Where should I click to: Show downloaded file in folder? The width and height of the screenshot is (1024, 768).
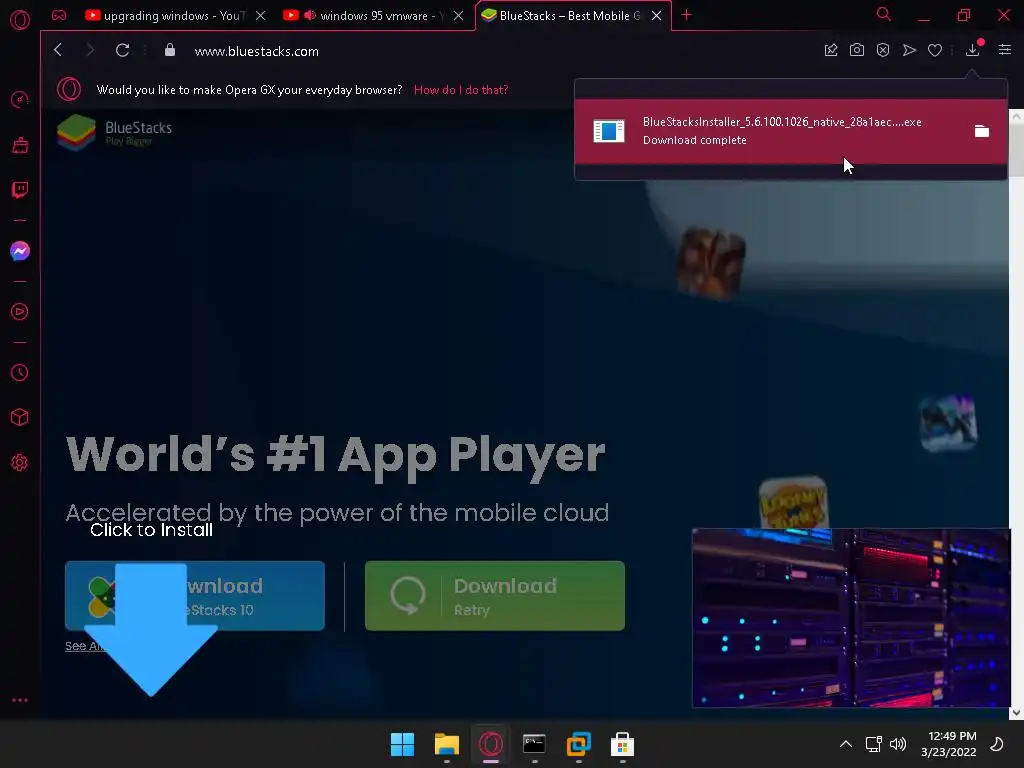point(982,131)
